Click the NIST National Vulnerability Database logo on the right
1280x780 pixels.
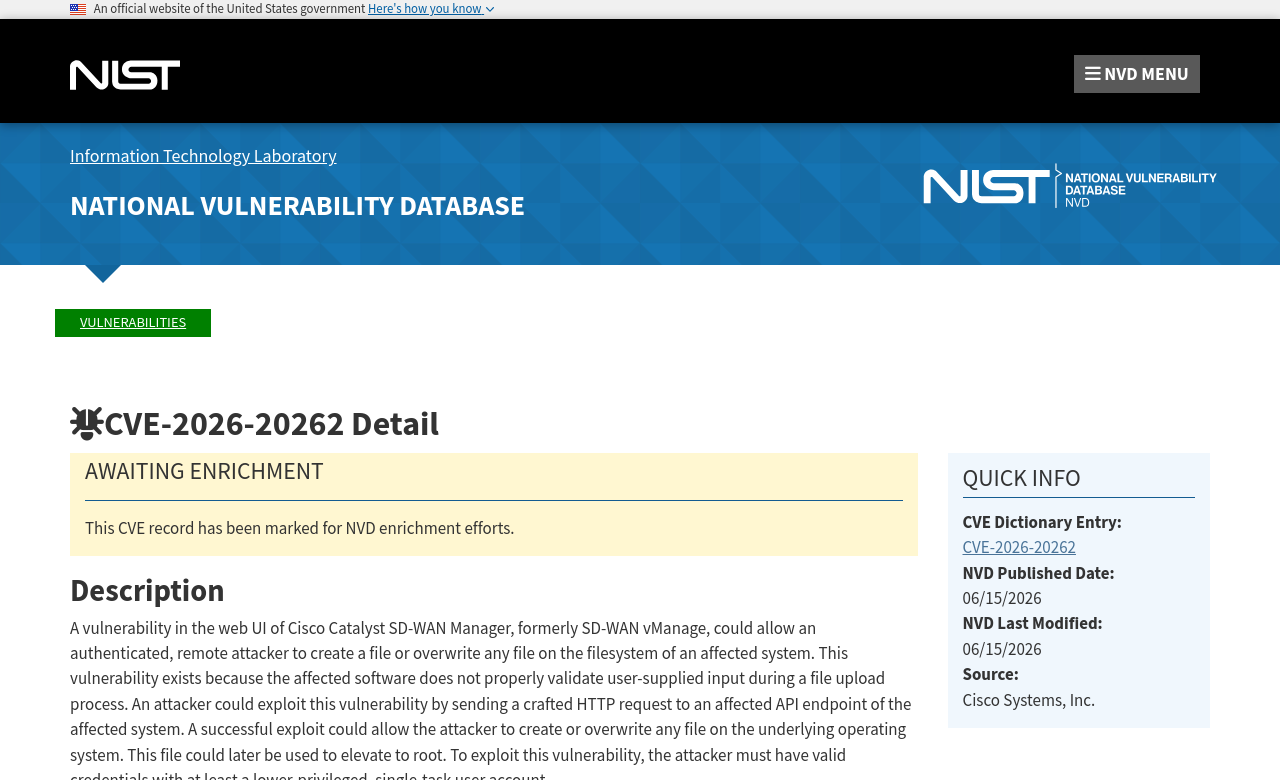1069,186
